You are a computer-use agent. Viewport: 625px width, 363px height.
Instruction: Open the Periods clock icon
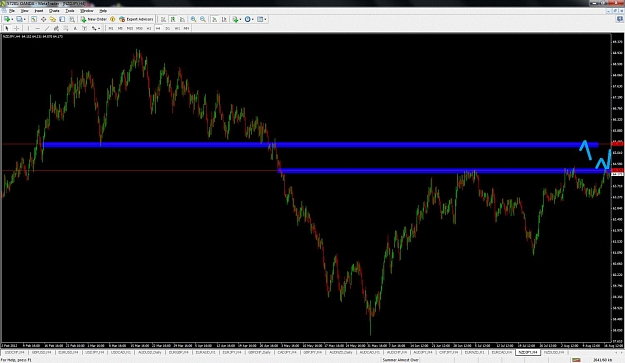[x=248, y=19]
